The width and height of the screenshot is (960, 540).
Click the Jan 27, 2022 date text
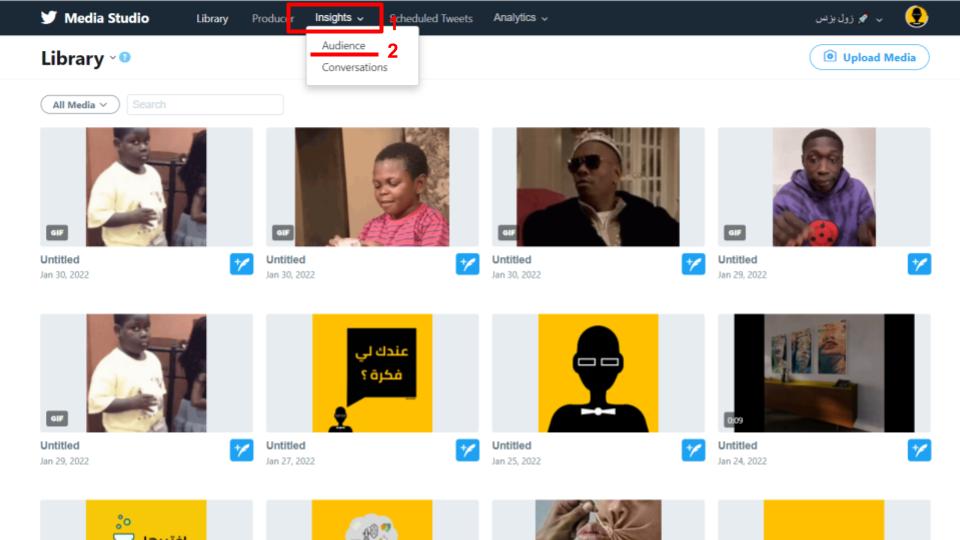click(290, 461)
